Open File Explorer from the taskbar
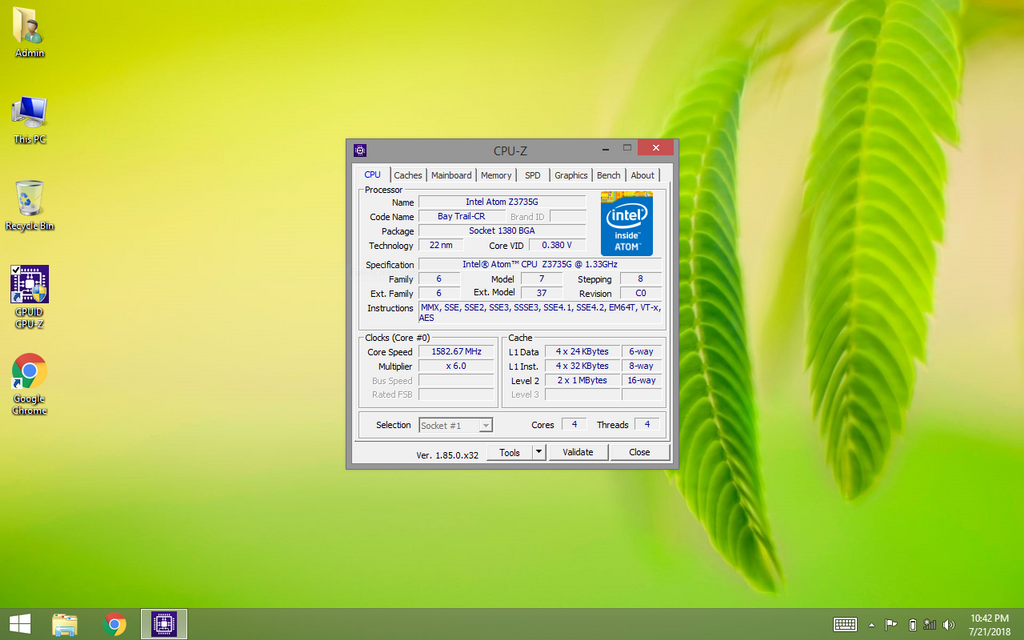The image size is (1024, 640). (65, 625)
